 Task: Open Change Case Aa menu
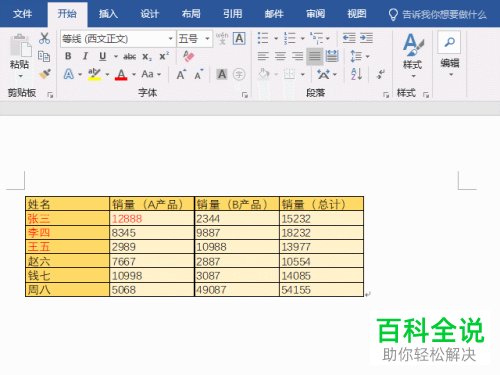click(151, 74)
